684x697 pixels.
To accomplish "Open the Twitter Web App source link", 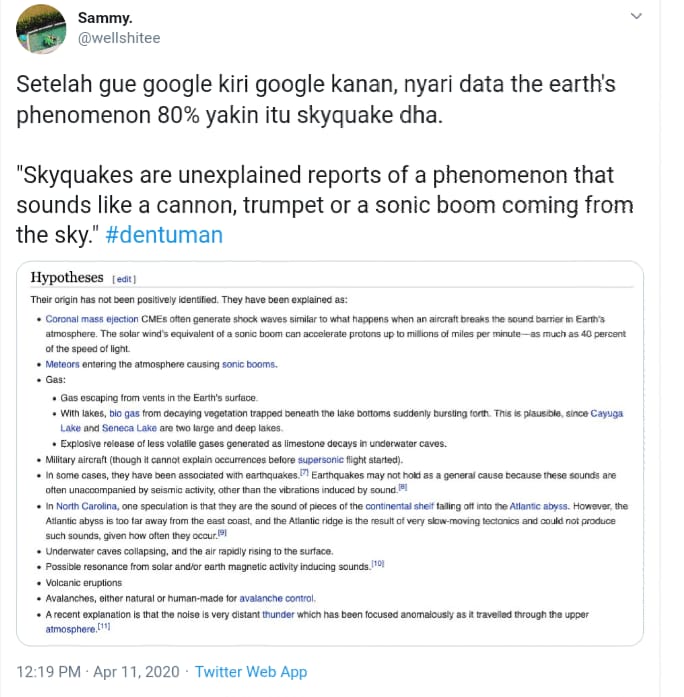I will click(x=251, y=671).
